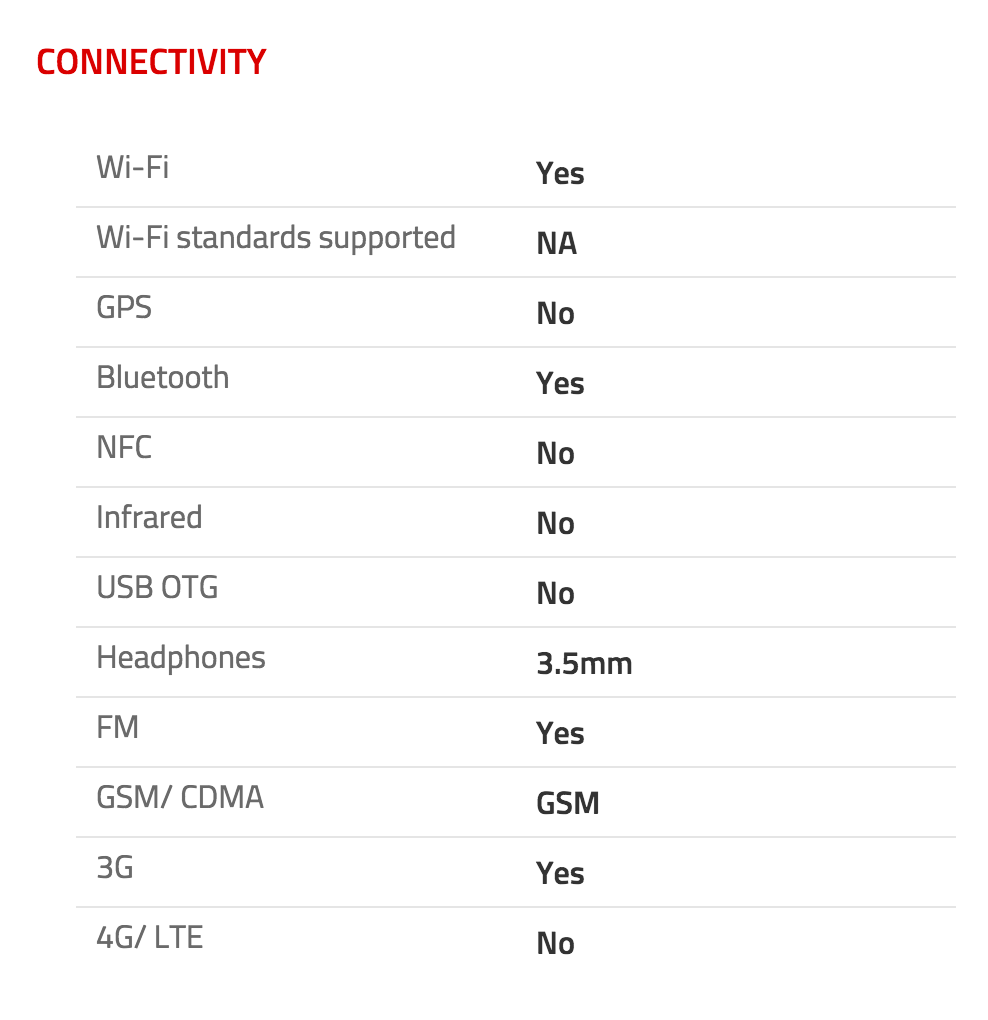
Task: Select the Bluetooth label text
Action: tap(162, 377)
